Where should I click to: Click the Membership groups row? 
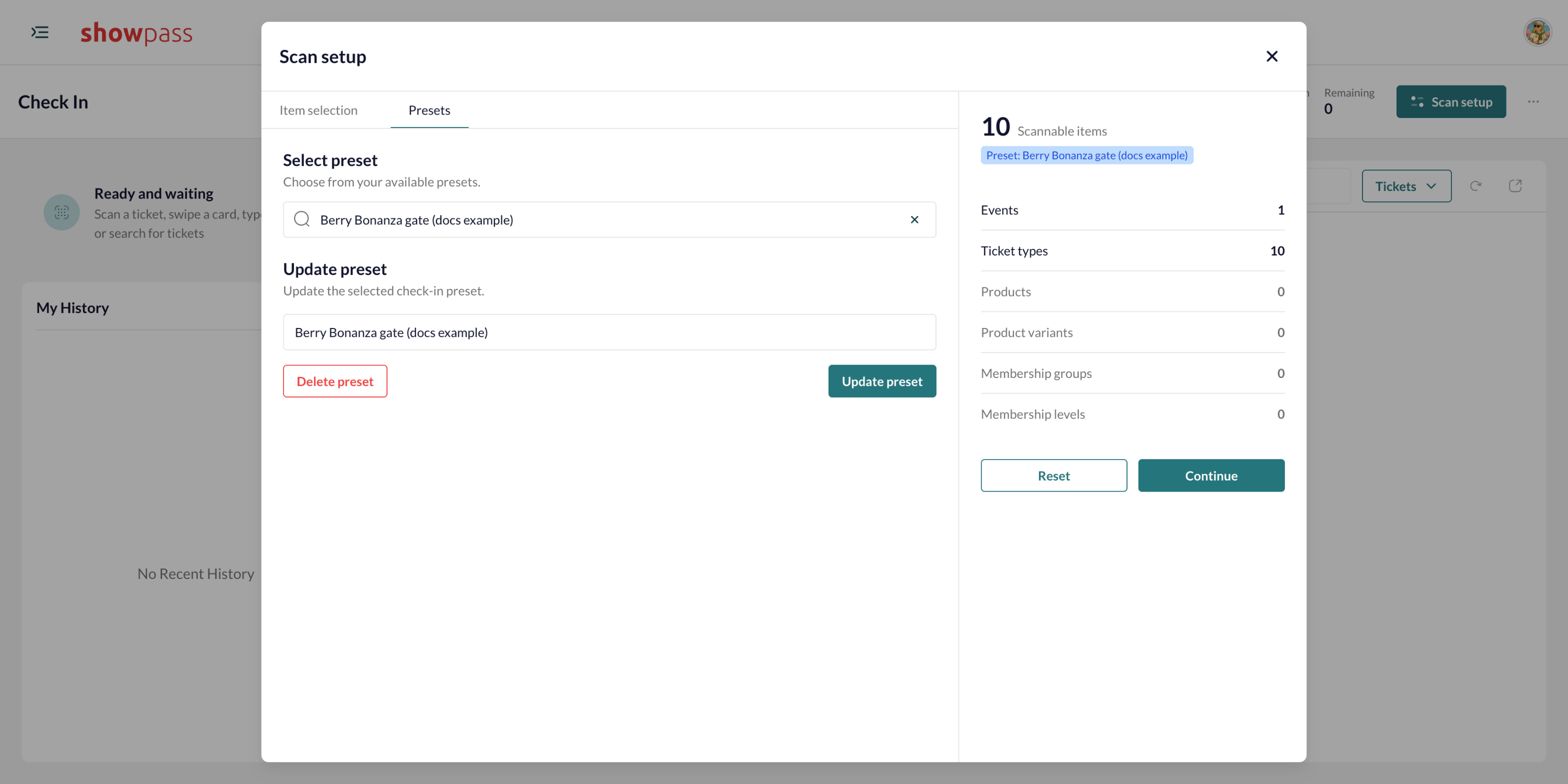(x=1132, y=373)
